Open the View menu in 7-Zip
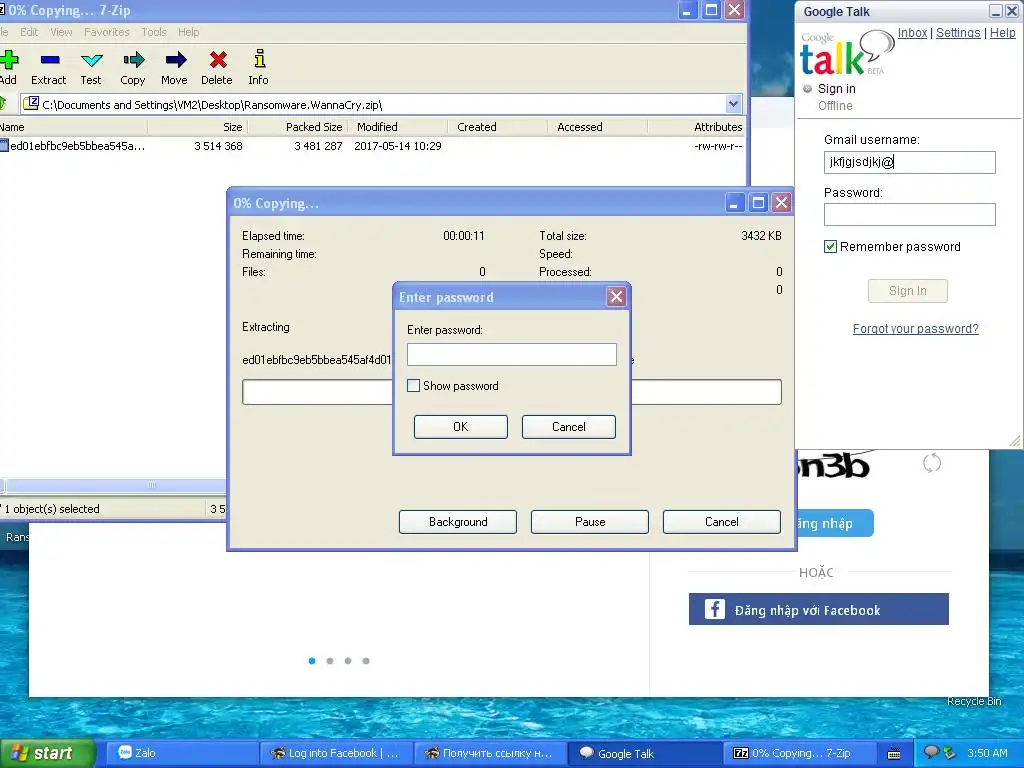The image size is (1024, 768). coord(61,32)
